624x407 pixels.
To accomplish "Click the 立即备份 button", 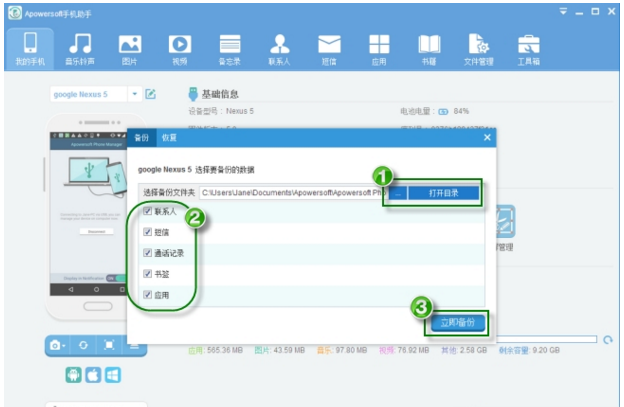I will tap(457, 323).
